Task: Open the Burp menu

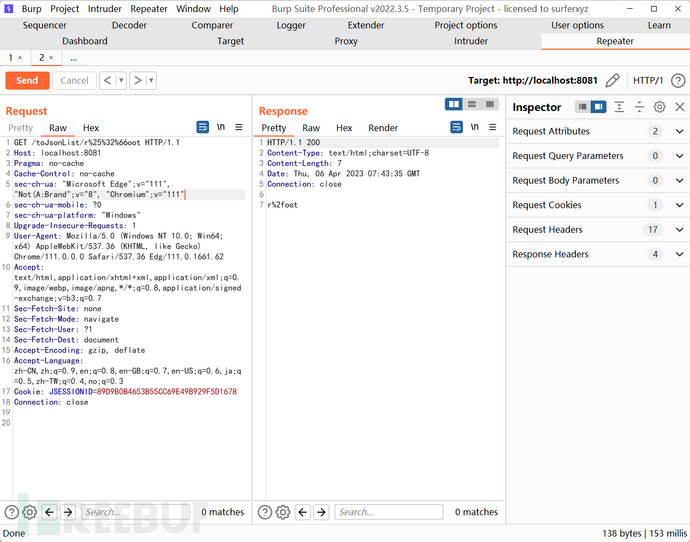Action: (32, 9)
